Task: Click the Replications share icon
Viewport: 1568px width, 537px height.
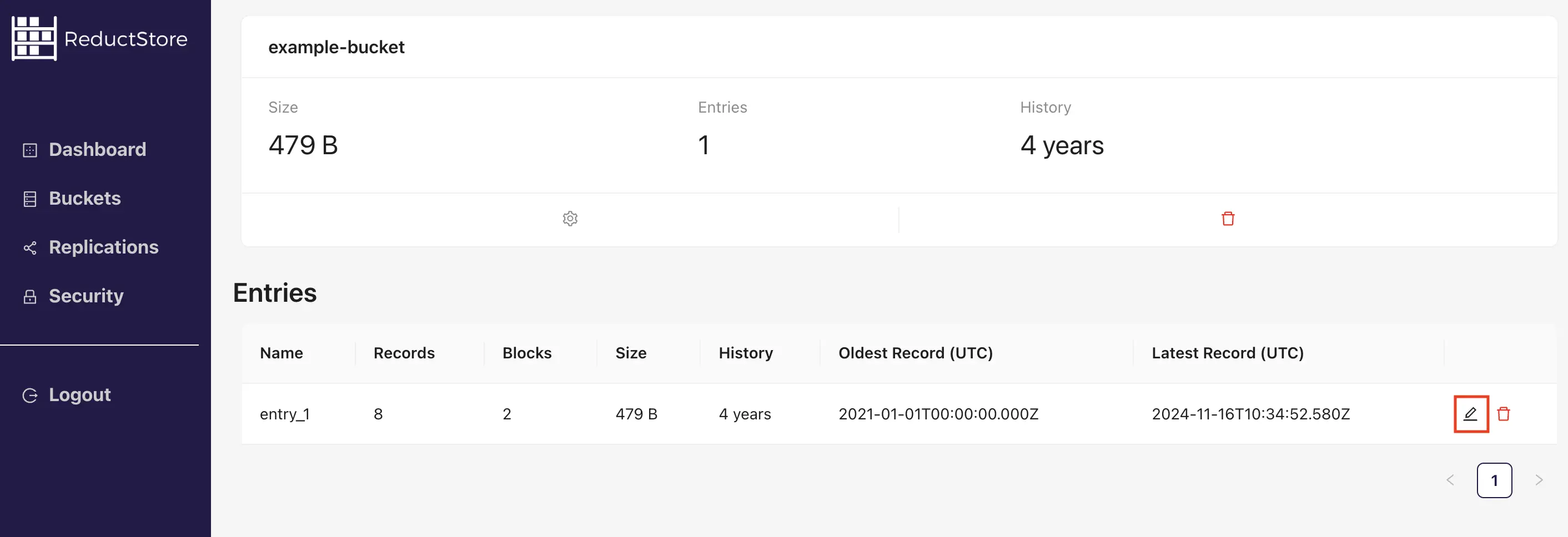Action: click(x=29, y=247)
